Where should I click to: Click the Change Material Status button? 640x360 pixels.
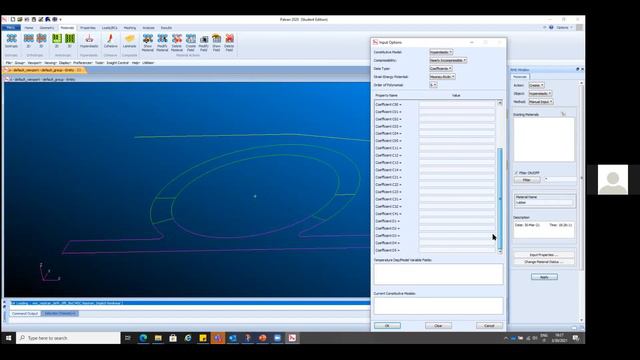coord(544,262)
